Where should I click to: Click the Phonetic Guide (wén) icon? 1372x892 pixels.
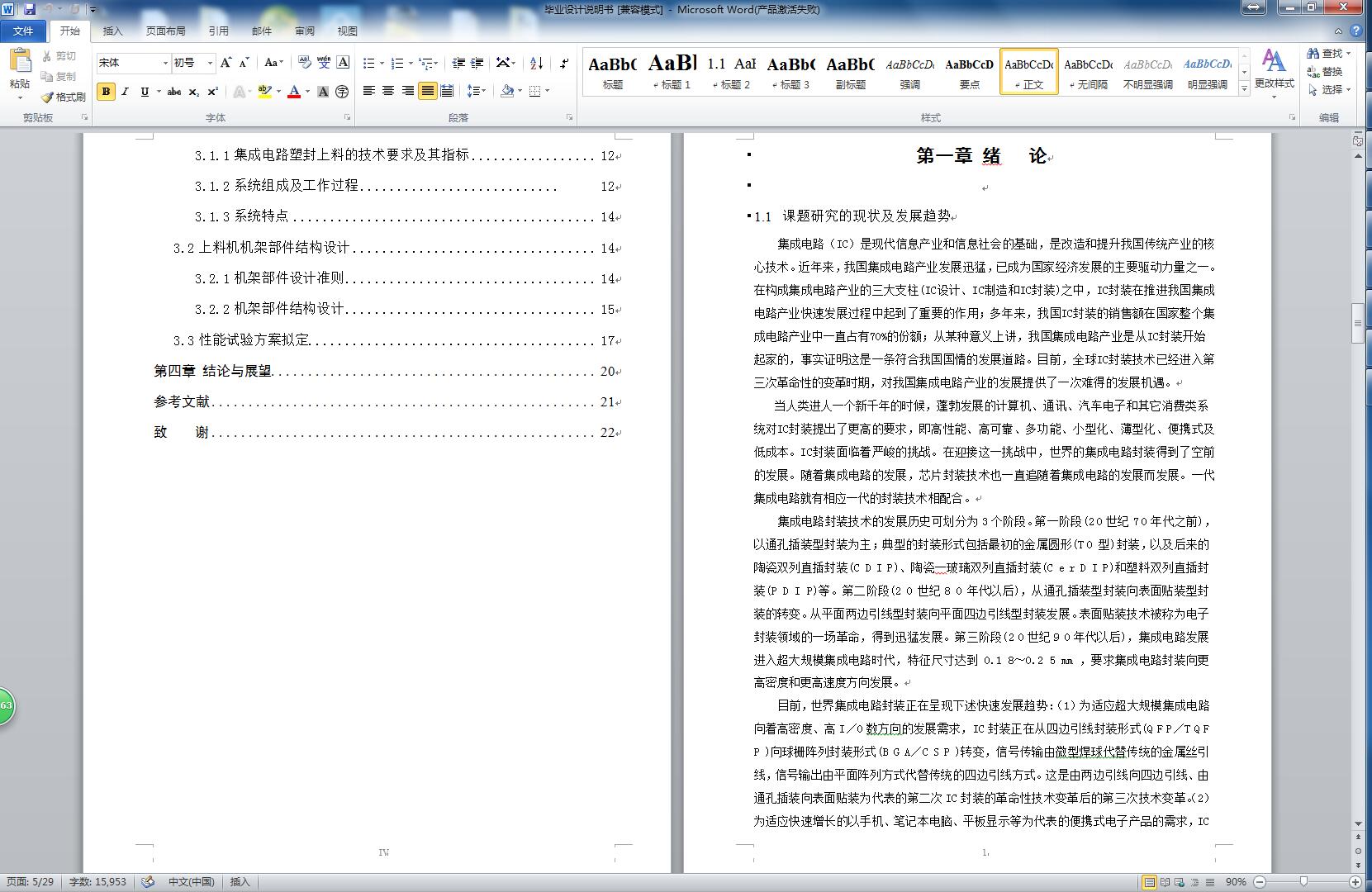[x=324, y=63]
